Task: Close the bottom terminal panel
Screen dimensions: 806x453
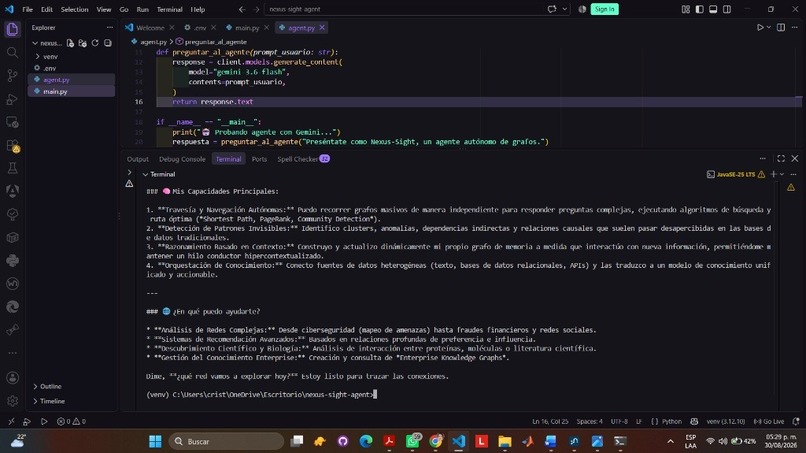Action: 795,158
